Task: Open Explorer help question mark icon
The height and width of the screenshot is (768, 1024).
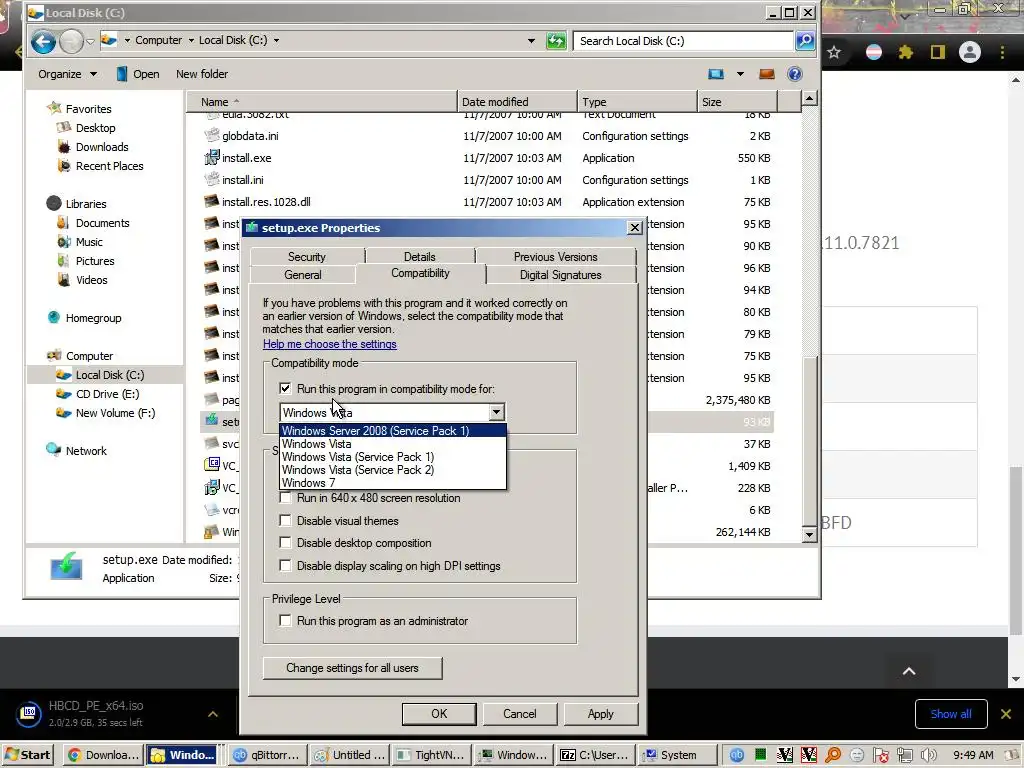Action: (794, 74)
